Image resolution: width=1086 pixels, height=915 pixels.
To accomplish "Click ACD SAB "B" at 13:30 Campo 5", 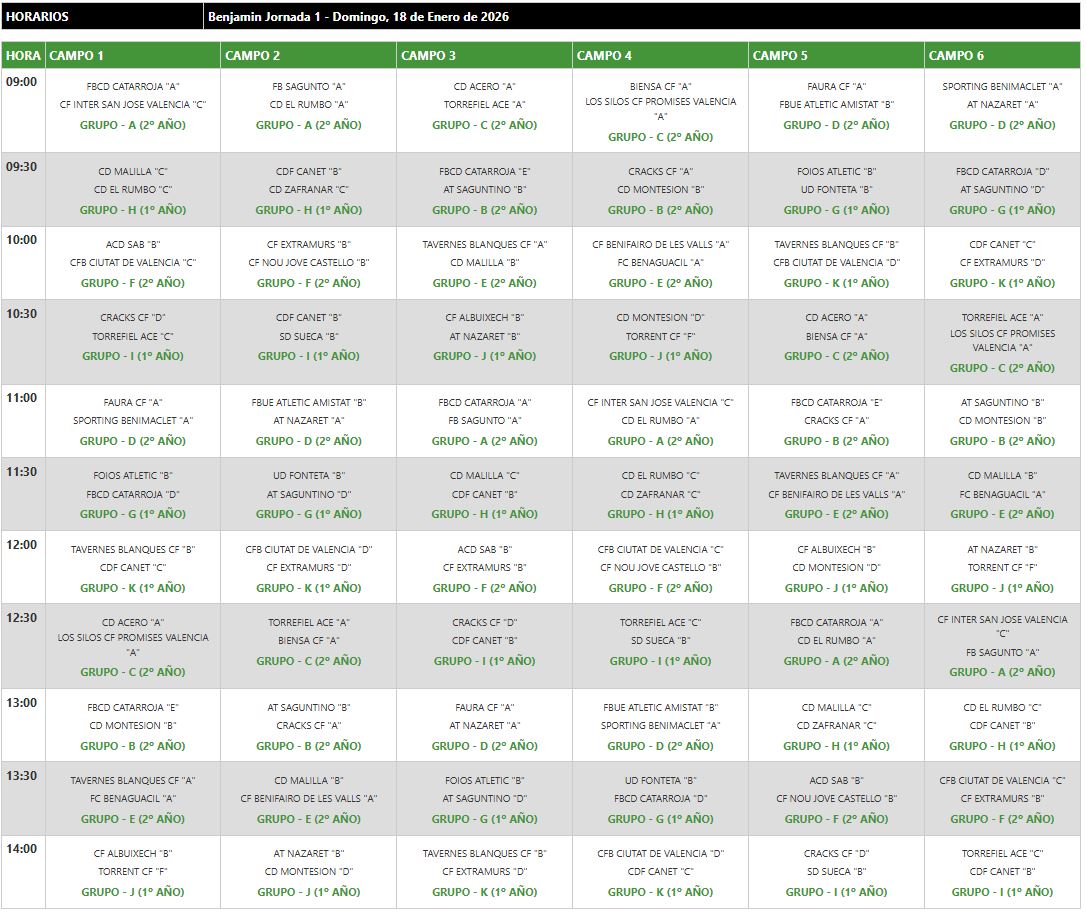I will (836, 781).
